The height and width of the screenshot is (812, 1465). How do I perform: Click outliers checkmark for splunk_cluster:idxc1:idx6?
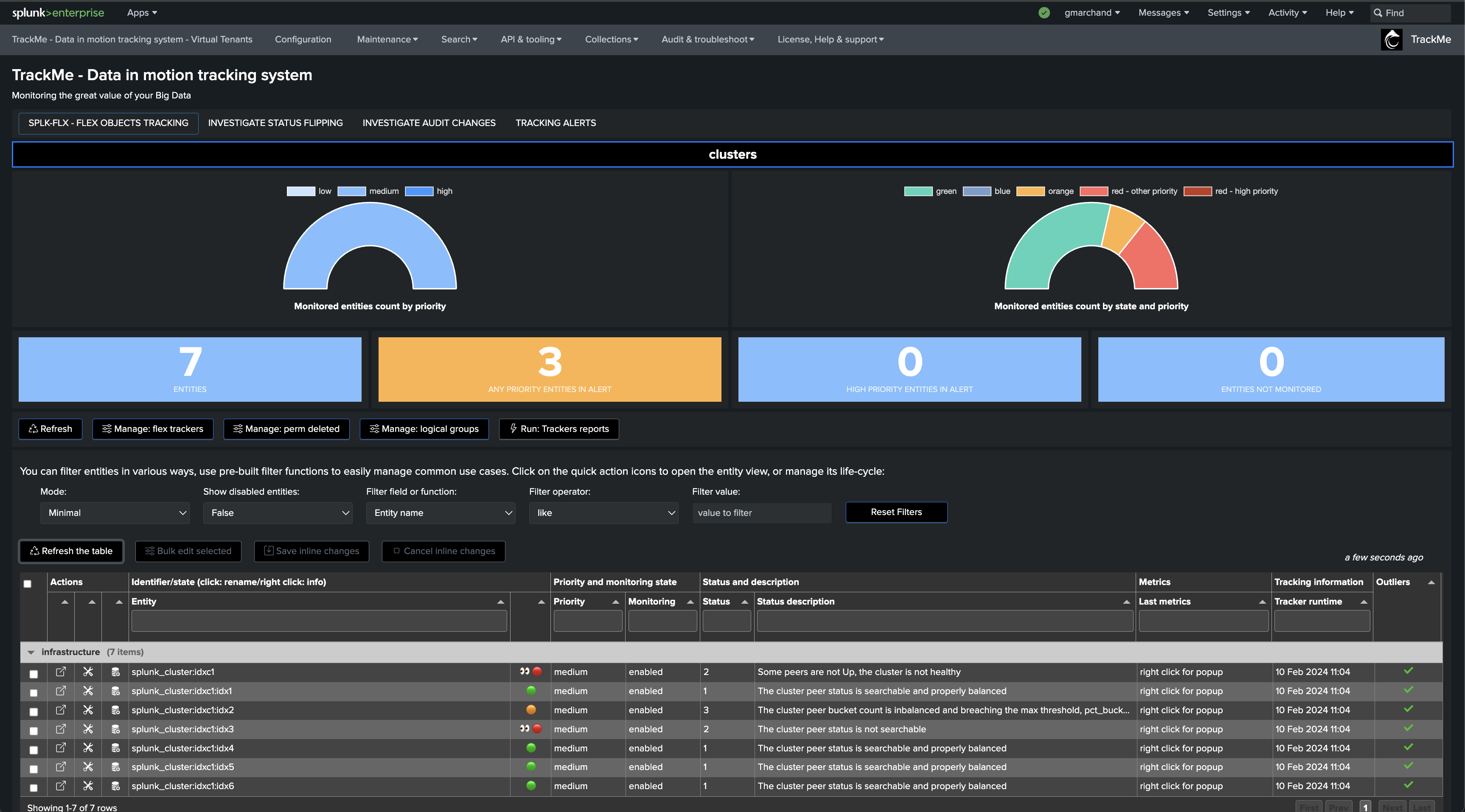(1408, 785)
